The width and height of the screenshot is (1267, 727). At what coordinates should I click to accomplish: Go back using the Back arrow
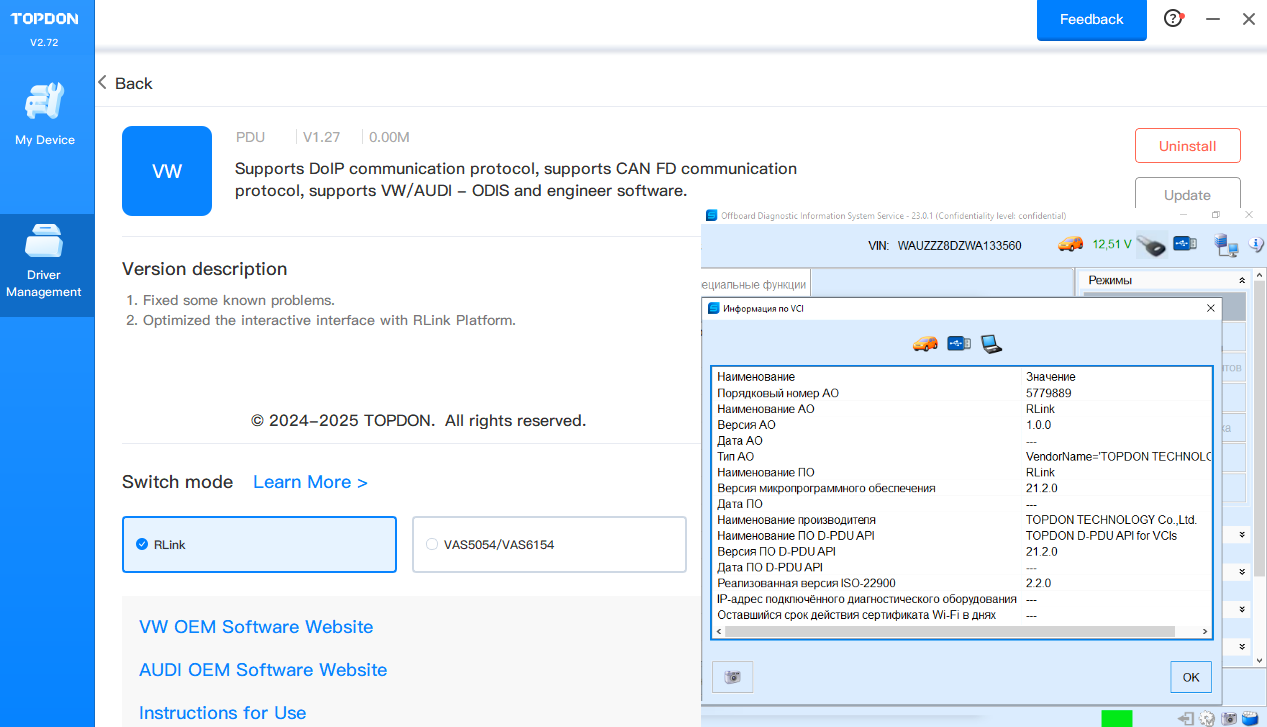tap(125, 83)
